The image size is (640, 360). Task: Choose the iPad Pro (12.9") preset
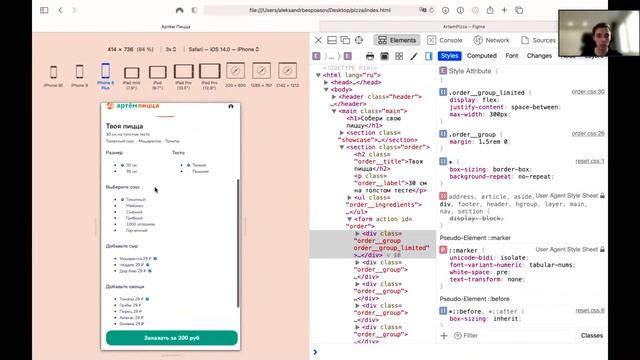click(209, 77)
